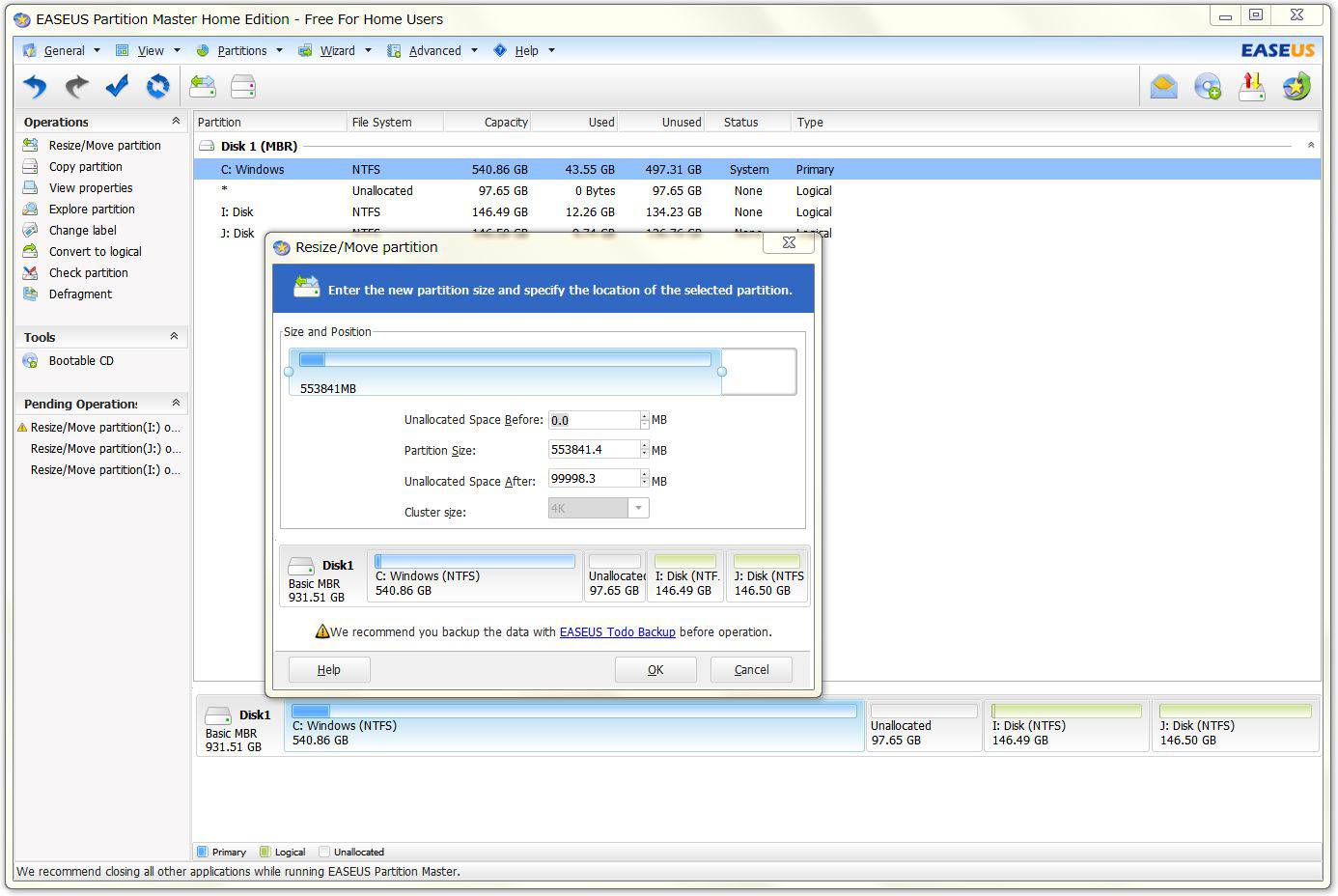Click the Status column header
Image resolution: width=1338 pixels, height=896 pixels.
(747, 123)
